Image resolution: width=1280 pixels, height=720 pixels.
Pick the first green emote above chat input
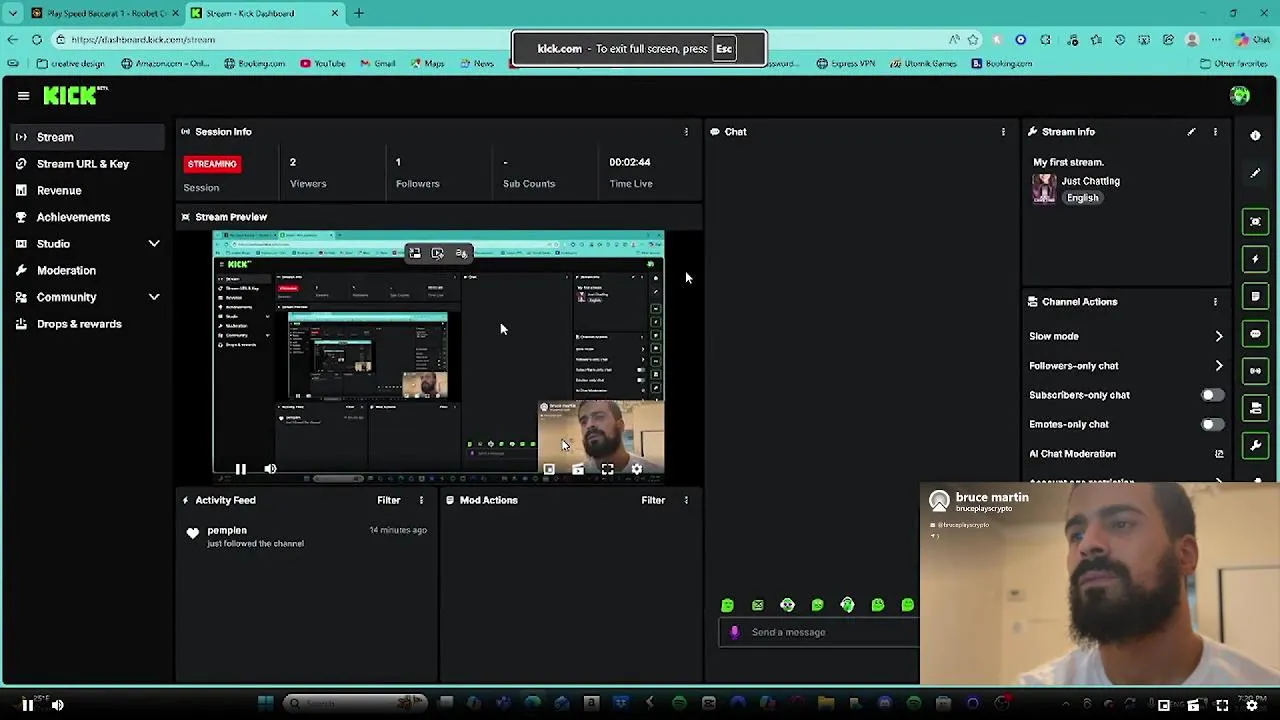tap(728, 605)
